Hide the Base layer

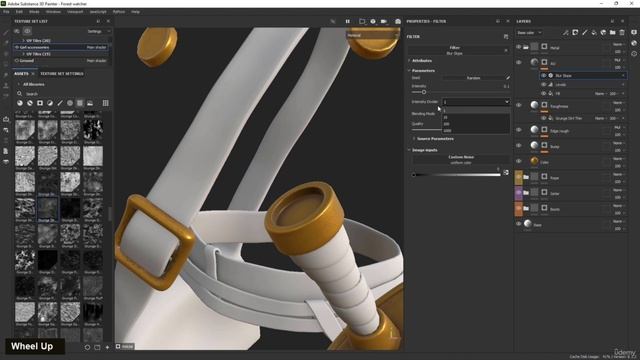519,224
